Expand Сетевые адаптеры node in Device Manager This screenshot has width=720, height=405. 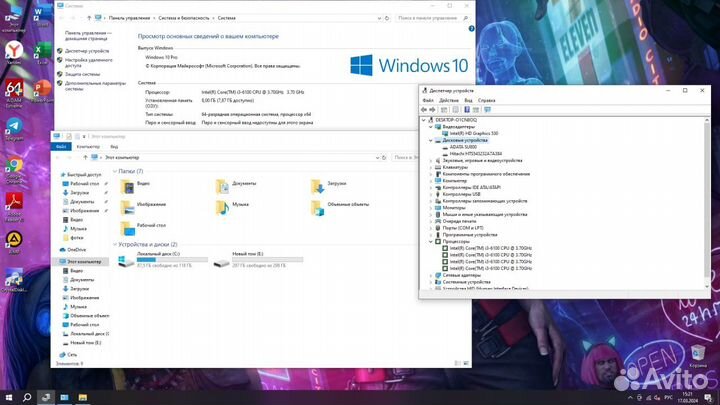(x=431, y=275)
